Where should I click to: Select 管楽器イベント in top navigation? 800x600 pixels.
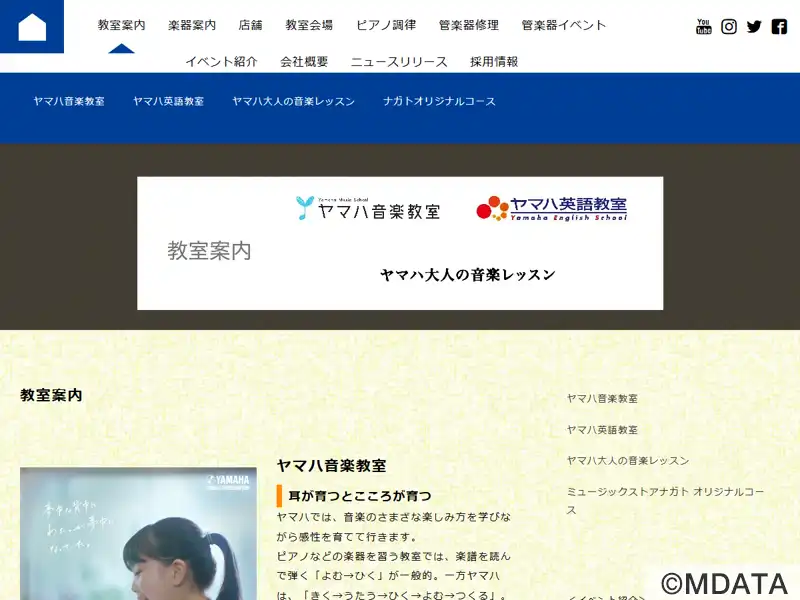(564, 25)
